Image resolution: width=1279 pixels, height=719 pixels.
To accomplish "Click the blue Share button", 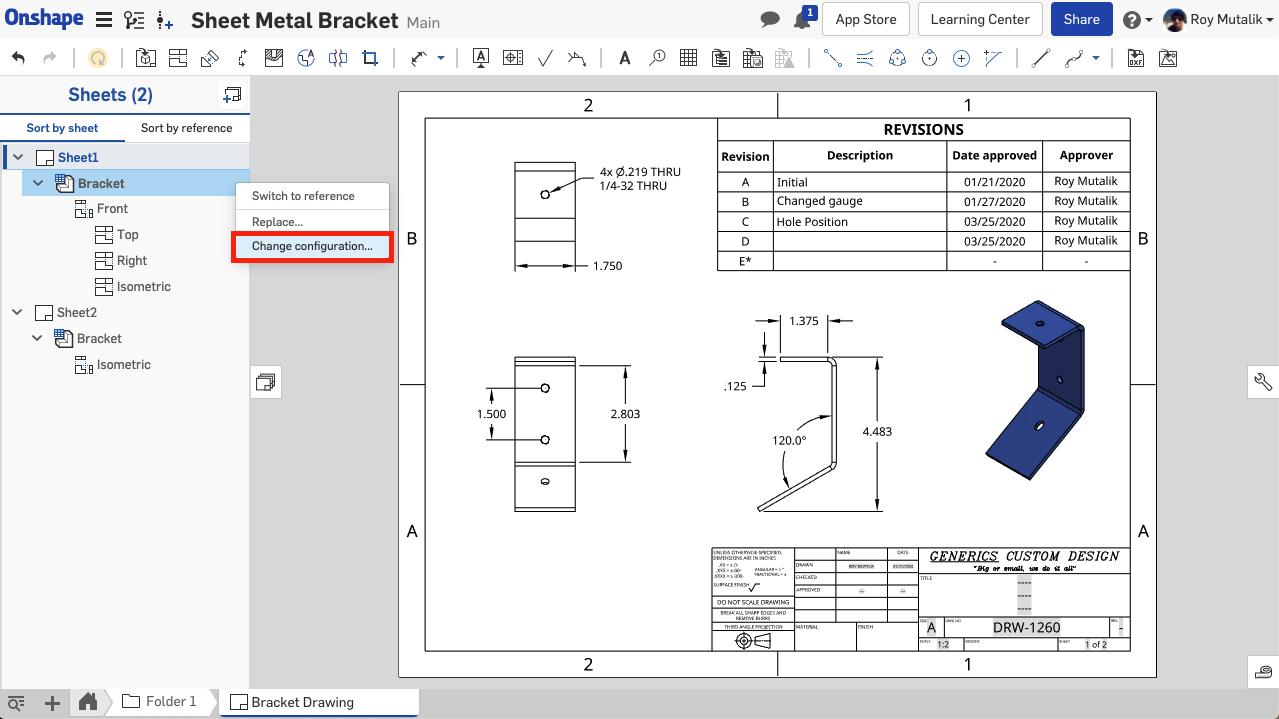I will tap(1081, 19).
